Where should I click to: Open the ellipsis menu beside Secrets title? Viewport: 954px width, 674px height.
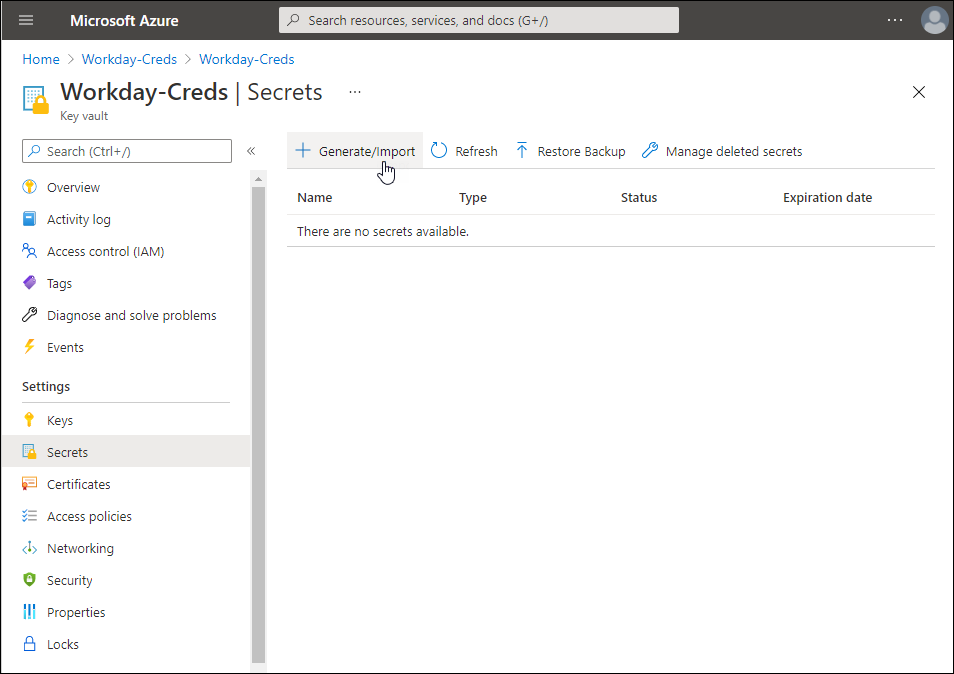coord(354,92)
